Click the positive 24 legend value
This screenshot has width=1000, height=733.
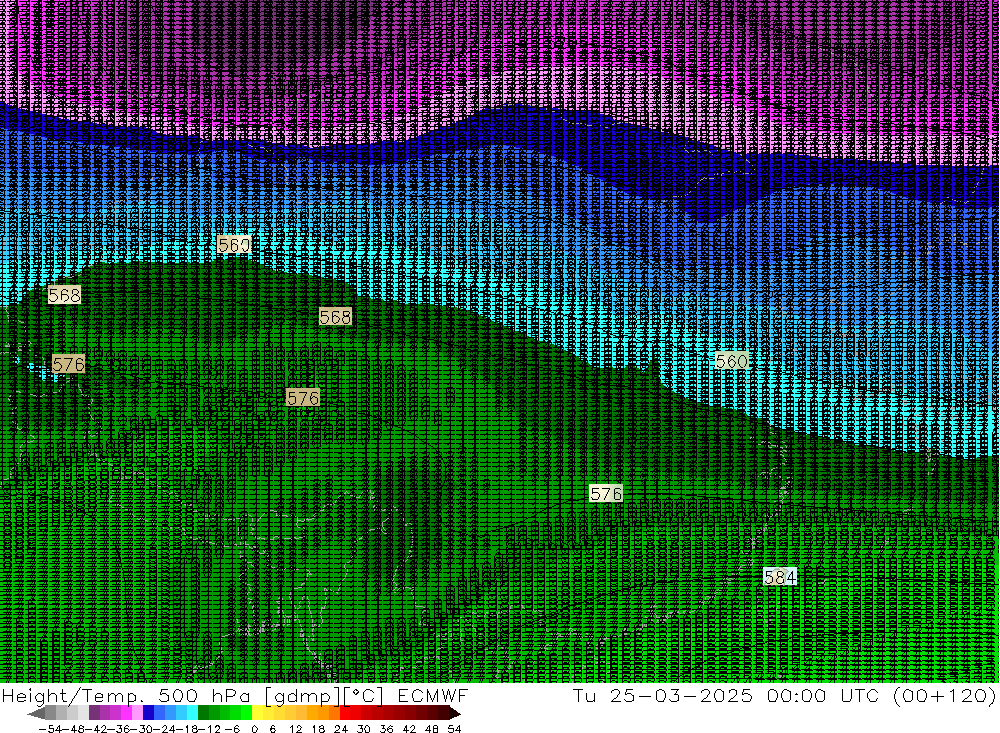pyautogui.click(x=341, y=729)
